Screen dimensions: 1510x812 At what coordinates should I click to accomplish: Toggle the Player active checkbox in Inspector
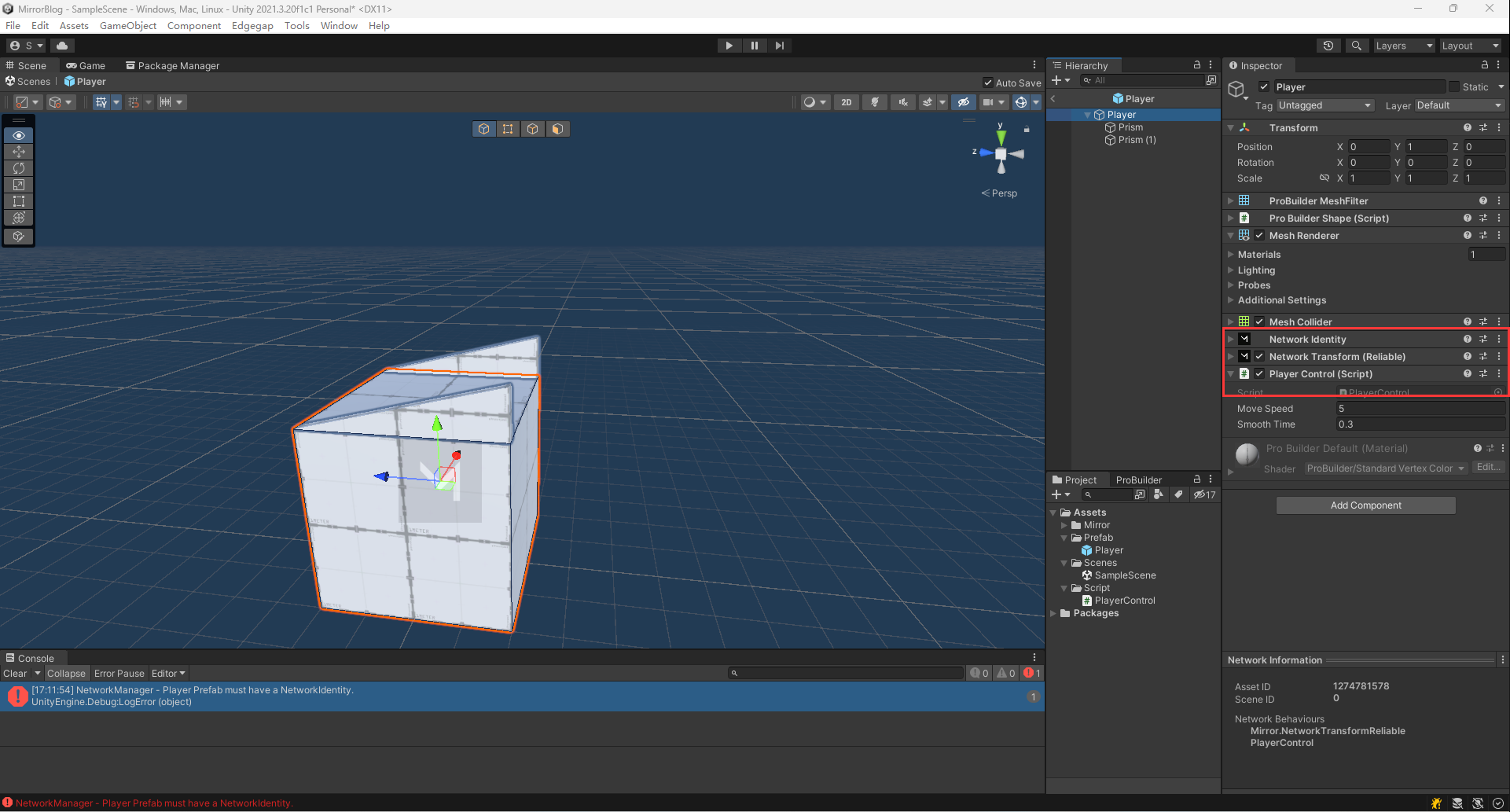[x=1264, y=87]
